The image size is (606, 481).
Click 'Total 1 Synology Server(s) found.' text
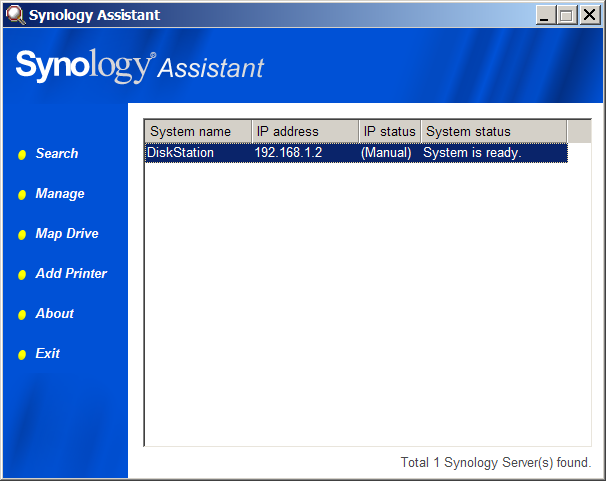click(x=496, y=462)
